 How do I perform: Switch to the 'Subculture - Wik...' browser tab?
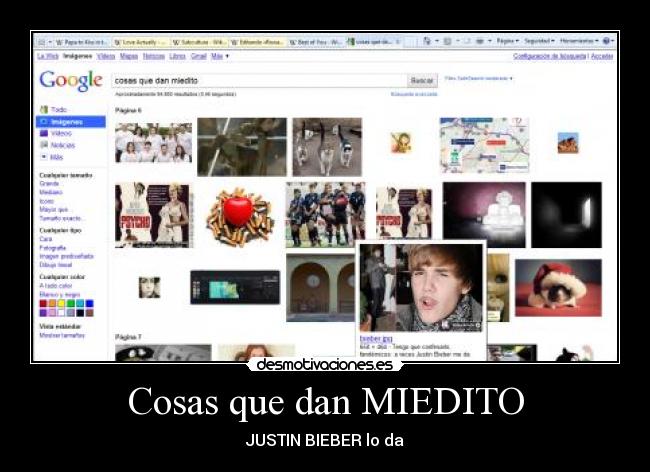[198, 42]
